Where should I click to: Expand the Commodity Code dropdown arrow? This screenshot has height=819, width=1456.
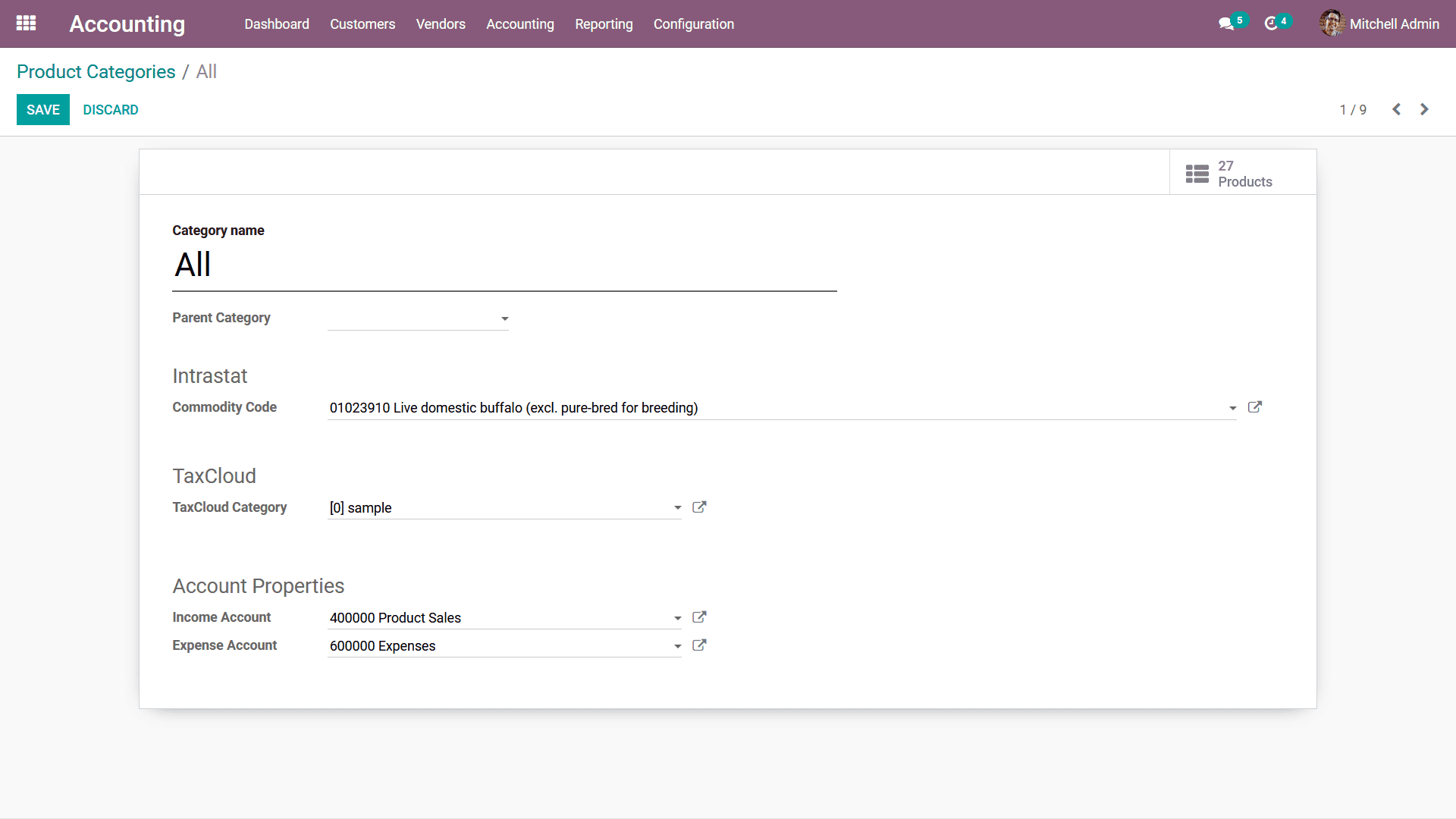click(1232, 408)
